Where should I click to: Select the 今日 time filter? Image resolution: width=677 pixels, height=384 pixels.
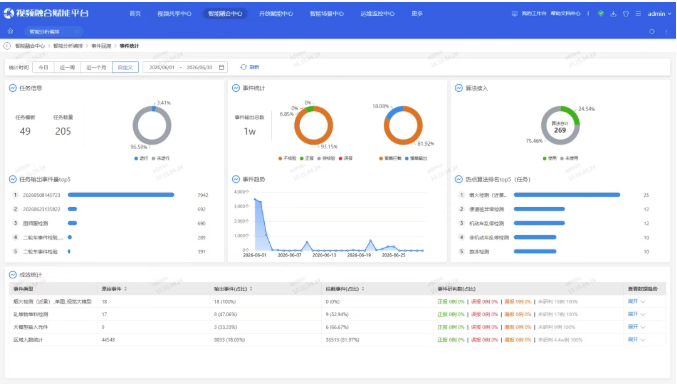43,67
